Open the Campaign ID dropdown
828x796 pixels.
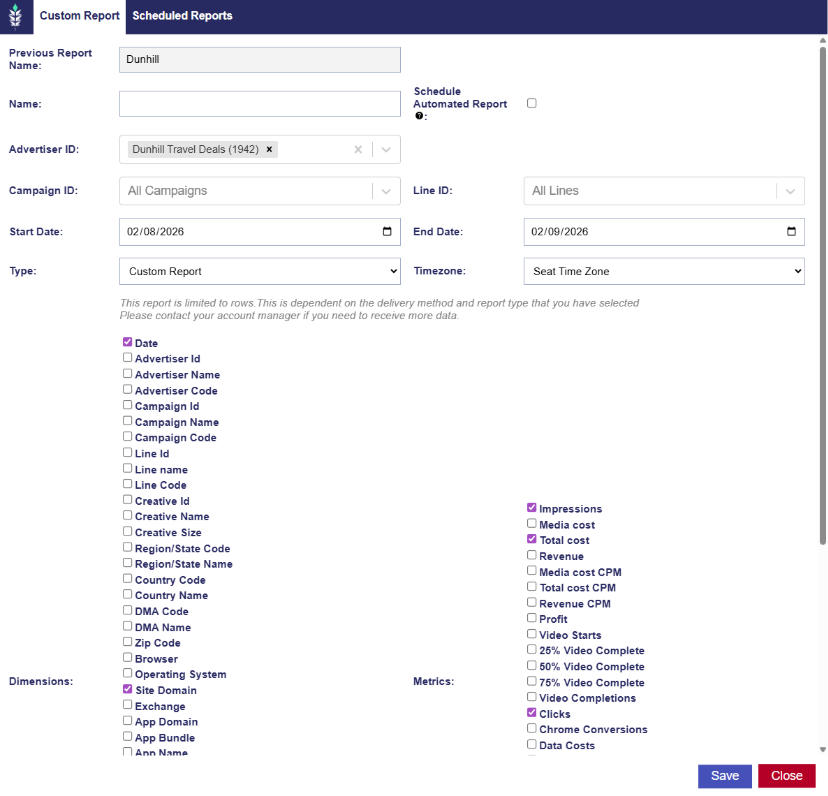point(259,191)
